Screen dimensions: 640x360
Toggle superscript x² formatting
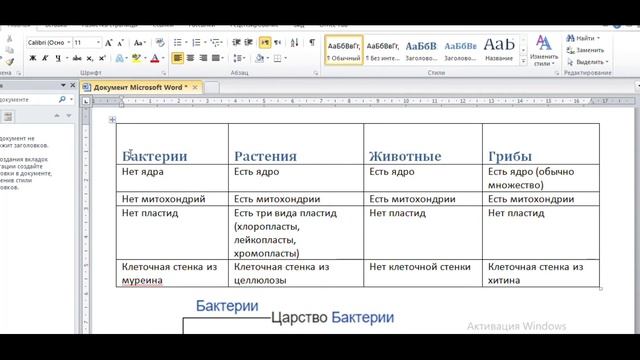tap(102, 58)
